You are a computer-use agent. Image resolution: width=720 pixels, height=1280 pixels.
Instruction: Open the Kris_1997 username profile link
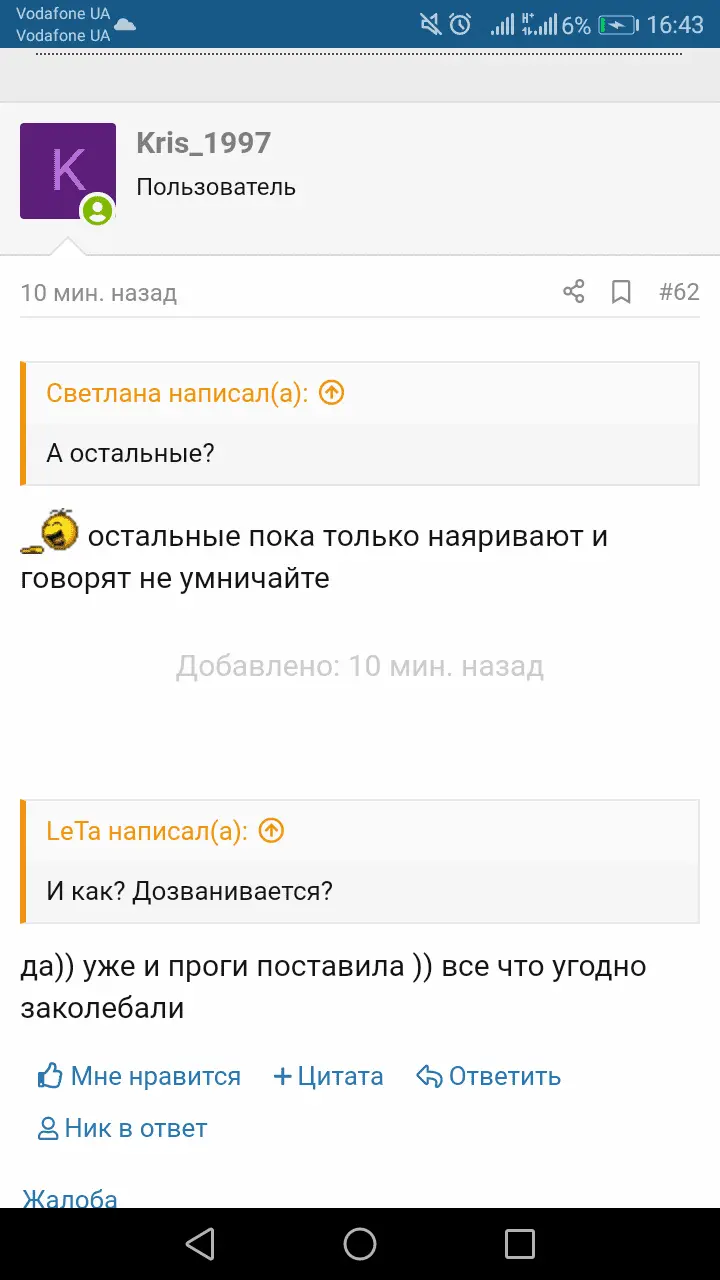204,143
